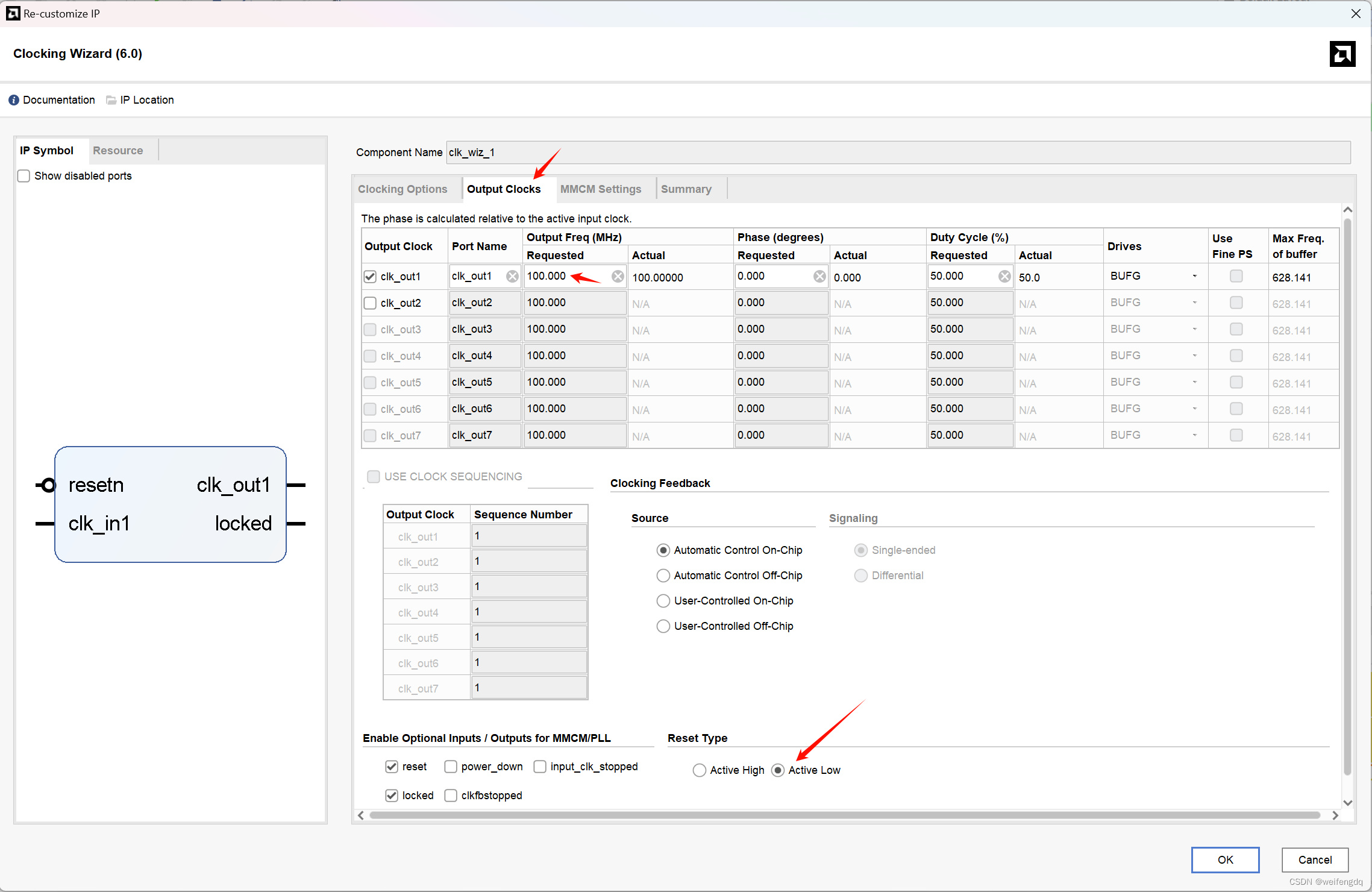Enable the input_clk_stopped option
Screen dimensions: 1372x892
pos(540,767)
